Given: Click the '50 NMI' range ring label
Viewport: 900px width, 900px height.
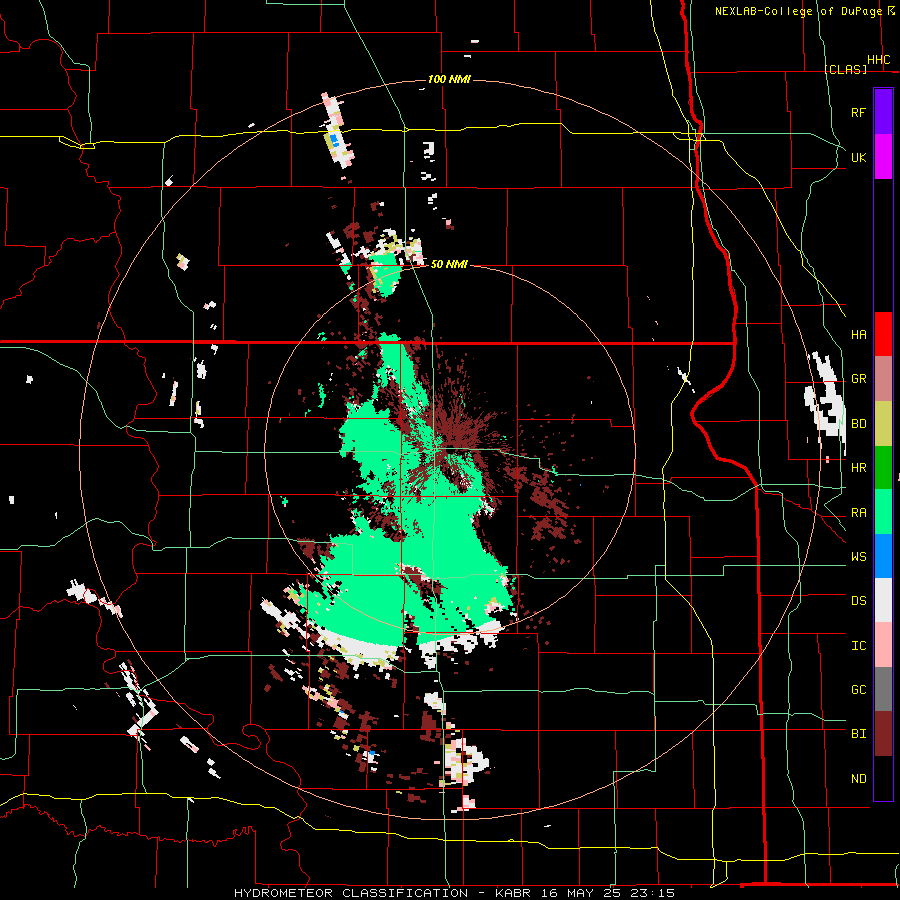Looking at the screenshot, I should [x=449, y=264].
